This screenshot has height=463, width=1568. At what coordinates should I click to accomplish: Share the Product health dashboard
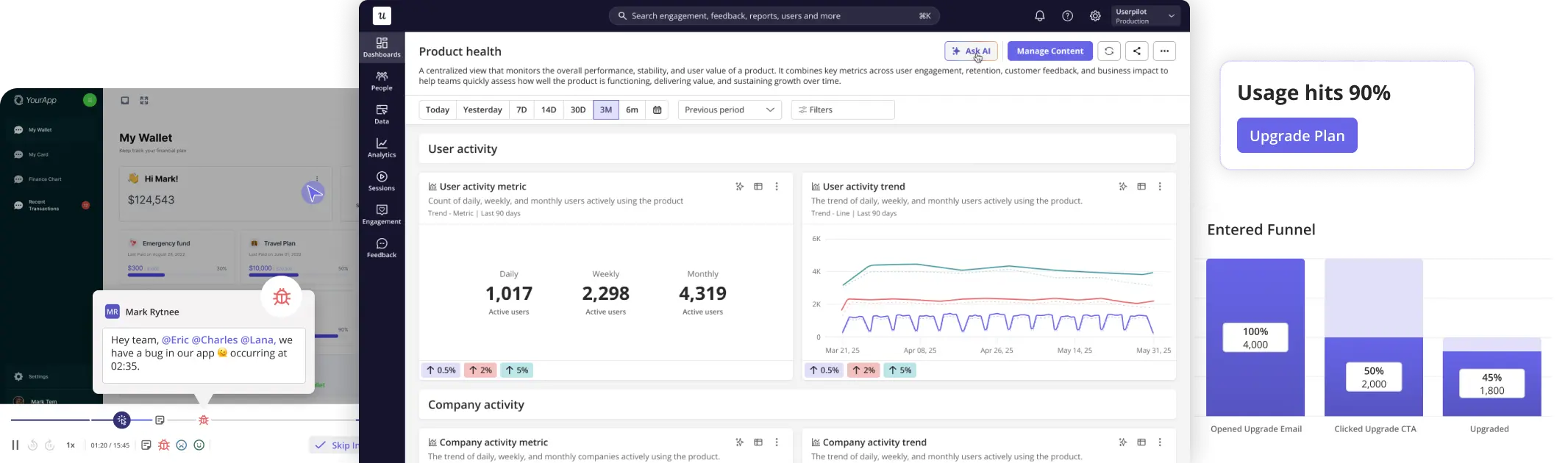click(x=1137, y=51)
